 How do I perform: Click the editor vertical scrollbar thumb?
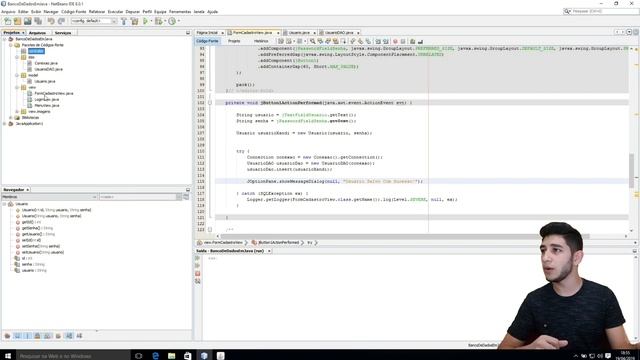click(631, 171)
